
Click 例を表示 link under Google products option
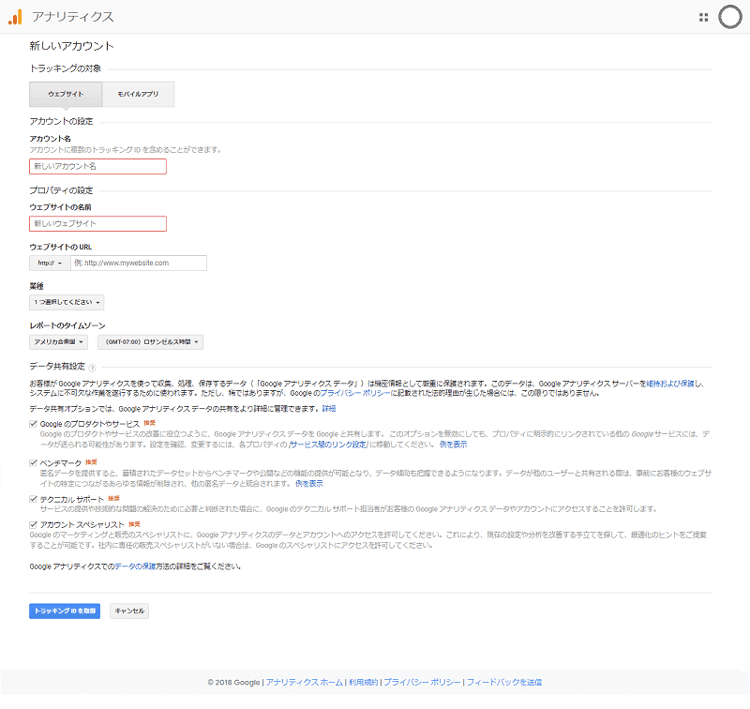pyautogui.click(x=453, y=444)
